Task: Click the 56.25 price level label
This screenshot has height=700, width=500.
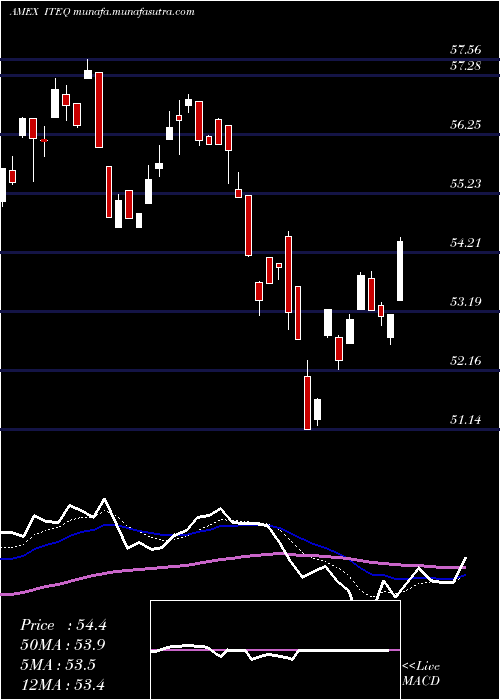Action: (466, 125)
